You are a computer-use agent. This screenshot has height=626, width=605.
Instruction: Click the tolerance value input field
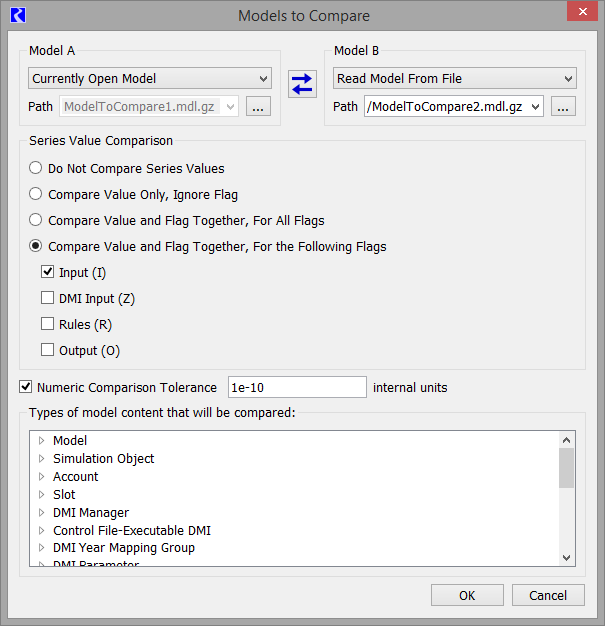point(297,387)
